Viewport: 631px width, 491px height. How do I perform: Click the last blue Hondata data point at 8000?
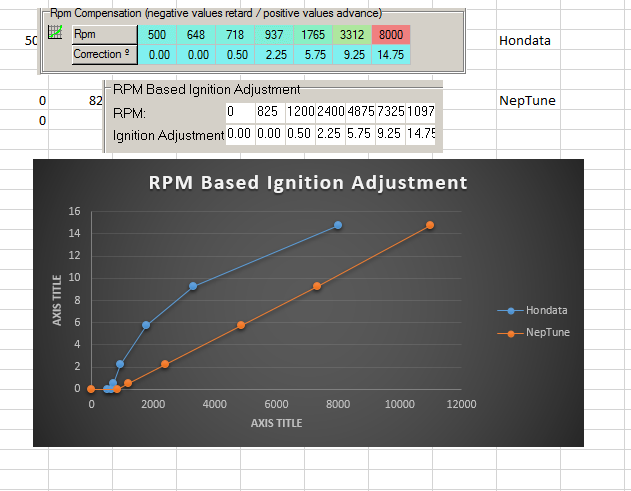(x=338, y=225)
